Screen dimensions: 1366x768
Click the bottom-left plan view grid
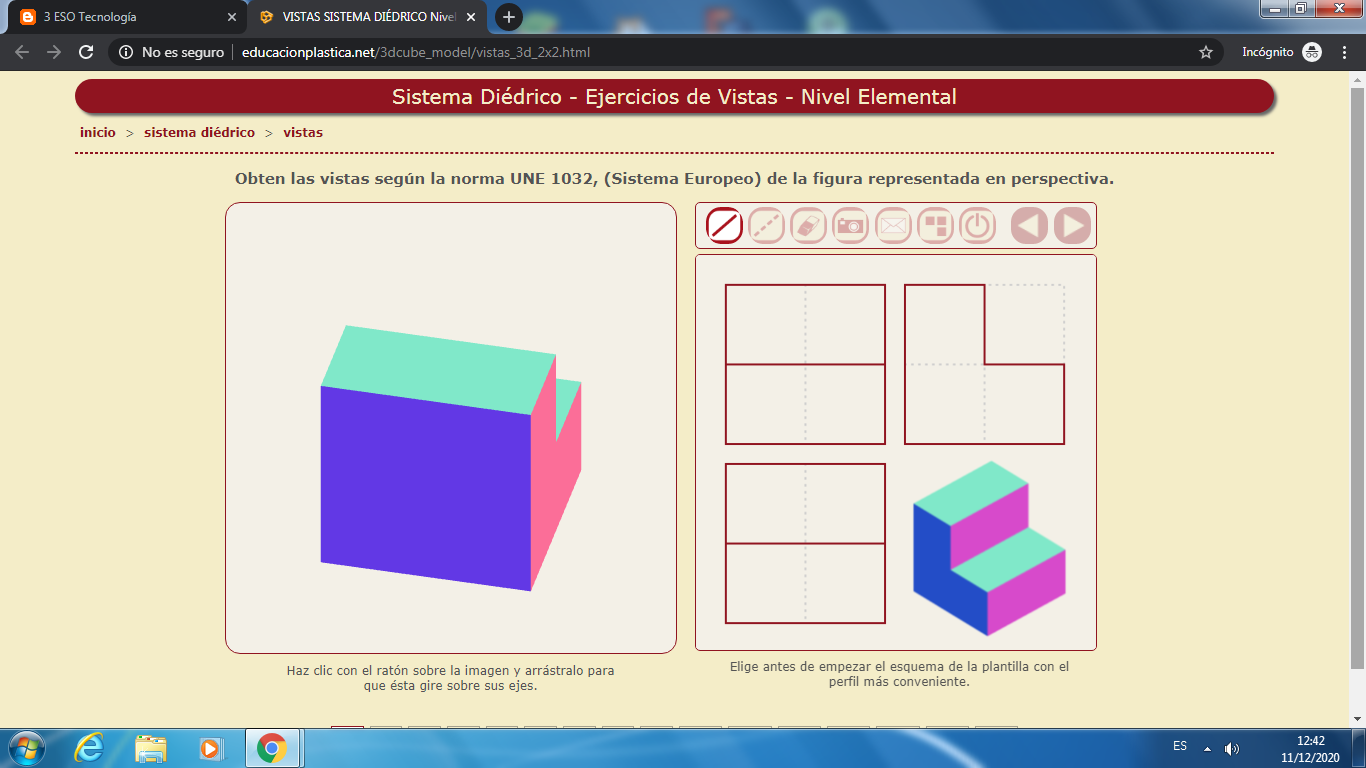click(x=805, y=543)
